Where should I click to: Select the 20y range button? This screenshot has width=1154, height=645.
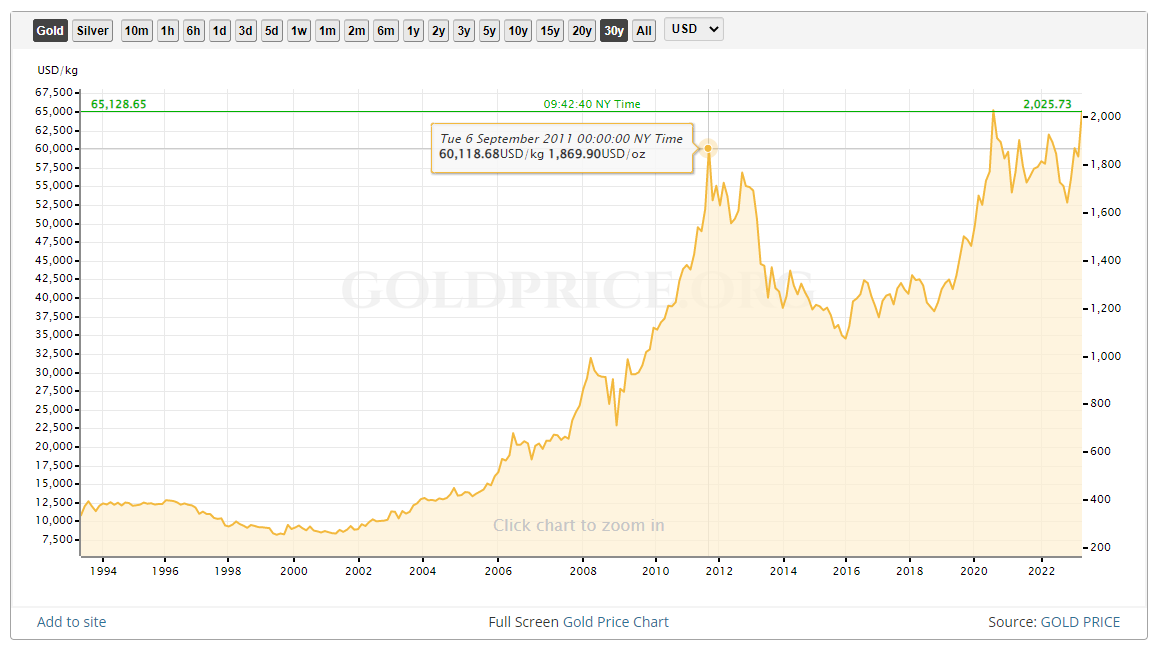pyautogui.click(x=582, y=31)
